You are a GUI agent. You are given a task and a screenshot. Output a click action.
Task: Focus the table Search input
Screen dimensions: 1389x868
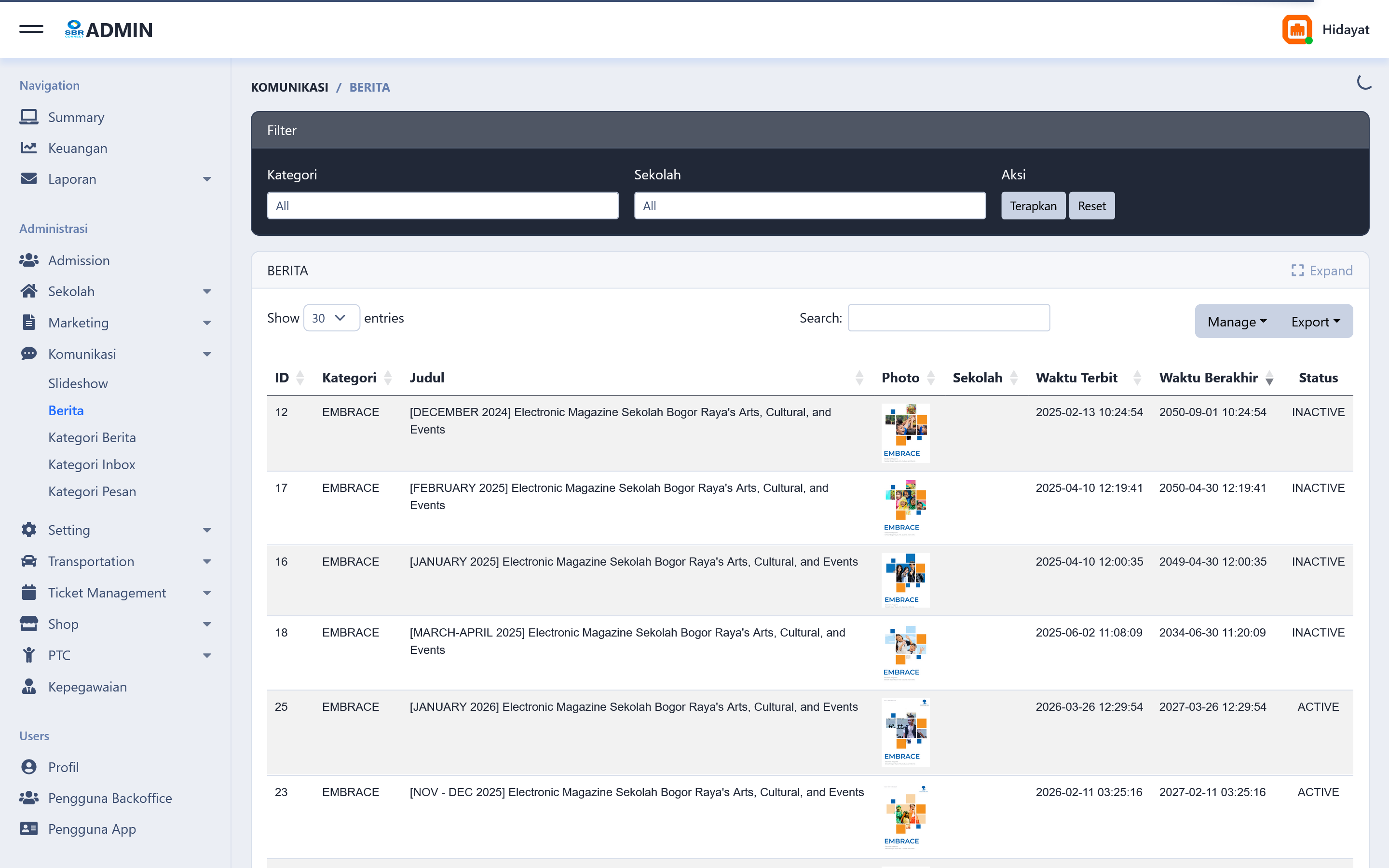(x=949, y=317)
